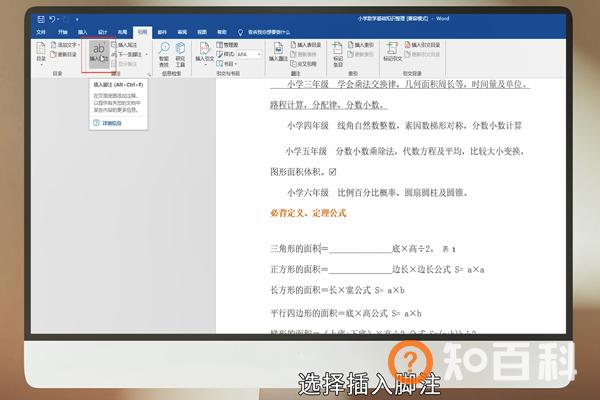
Task: Open the Undo history dropdown arrow
Action: pyautogui.click(x=58, y=19)
